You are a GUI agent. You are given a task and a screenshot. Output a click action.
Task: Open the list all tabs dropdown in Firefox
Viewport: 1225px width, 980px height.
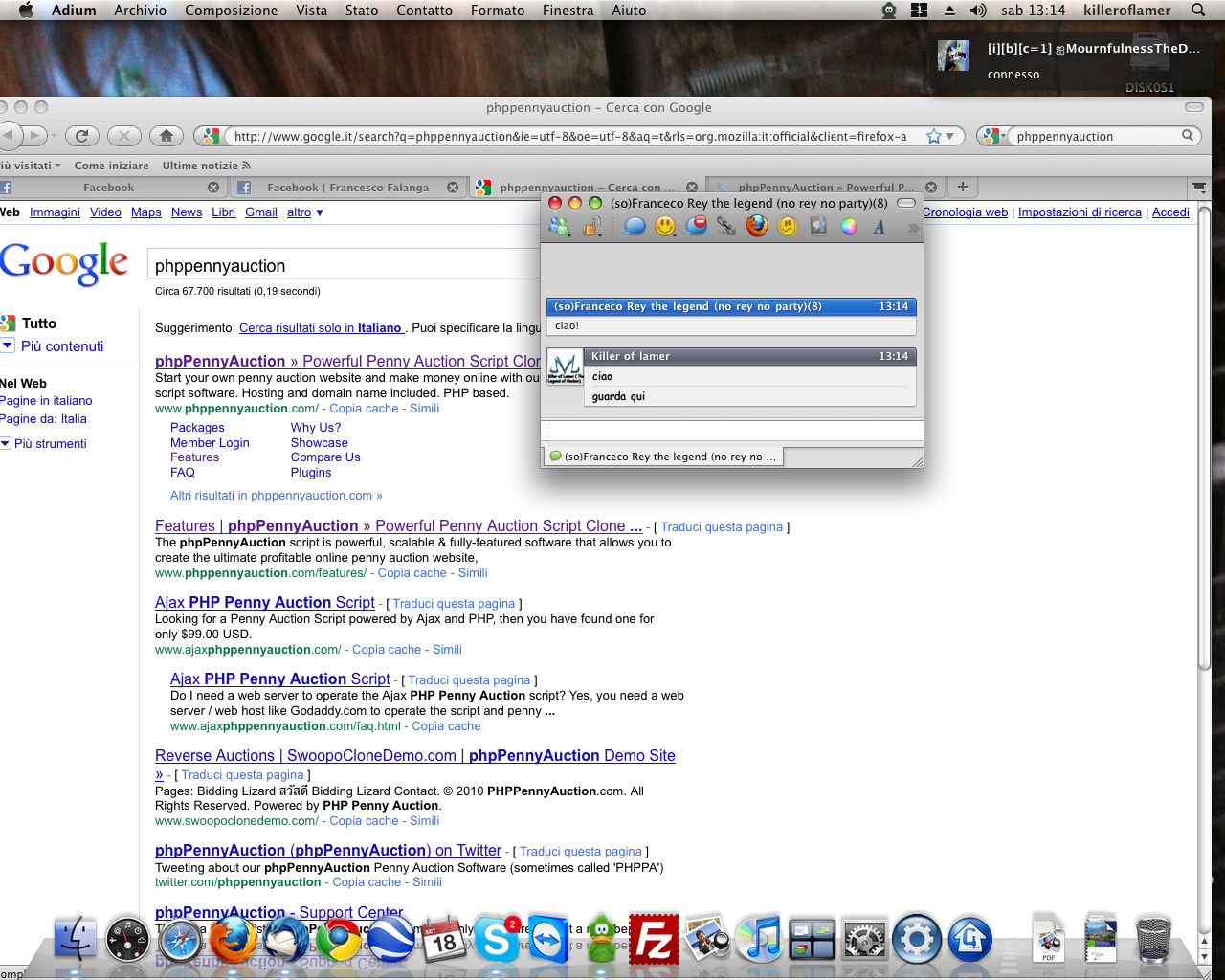(1198, 188)
